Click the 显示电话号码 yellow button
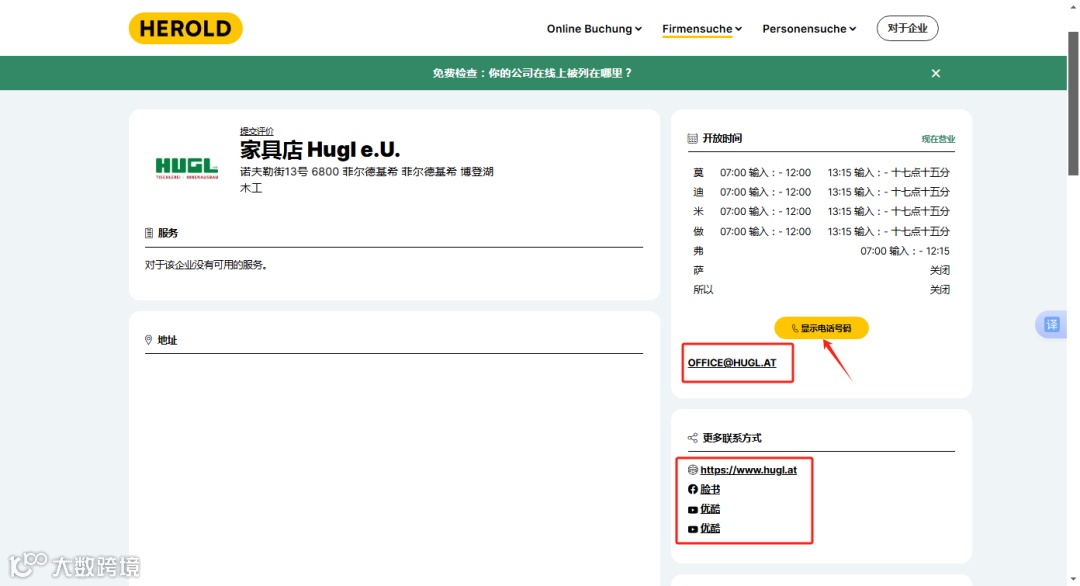The height and width of the screenshot is (586, 1080). 821,328
